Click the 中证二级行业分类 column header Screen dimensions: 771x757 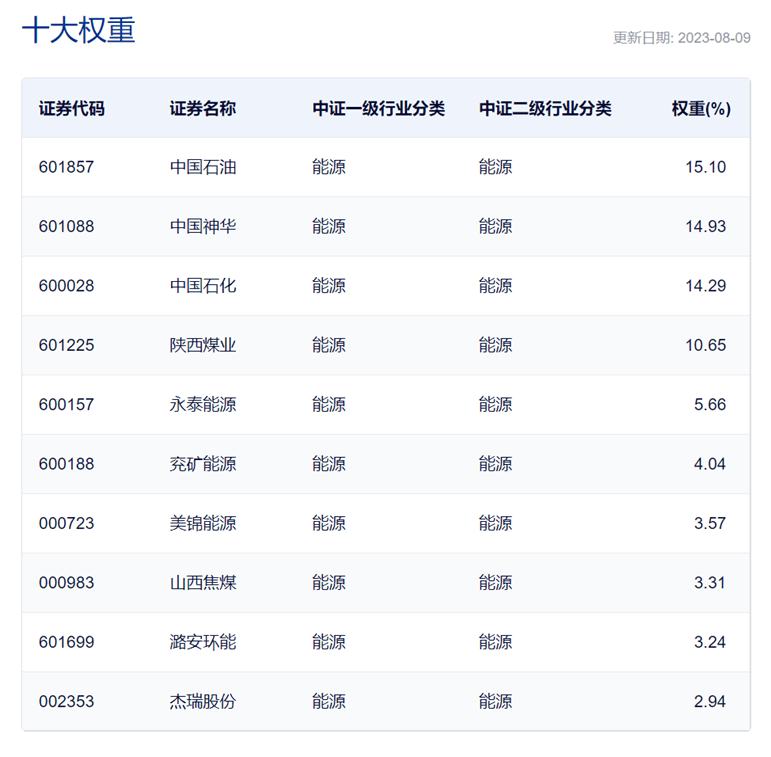pos(544,108)
